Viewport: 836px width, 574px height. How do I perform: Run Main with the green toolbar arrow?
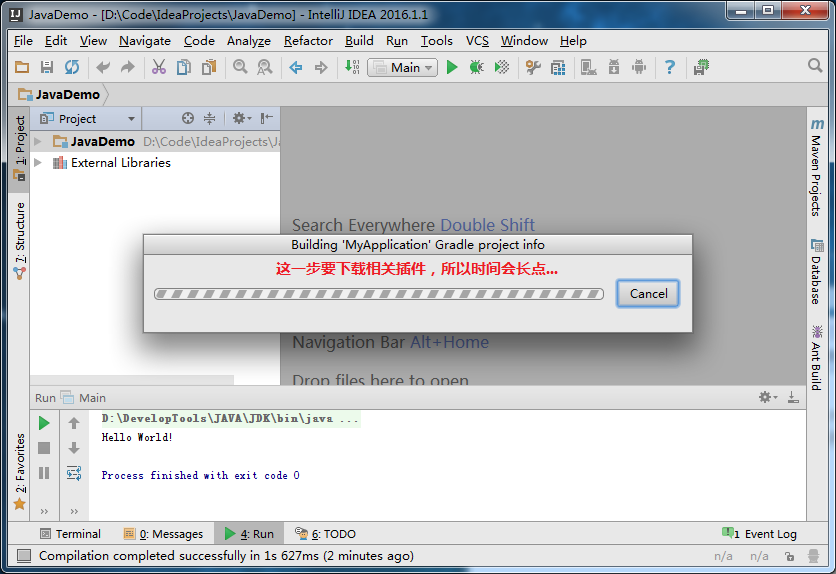[452, 67]
